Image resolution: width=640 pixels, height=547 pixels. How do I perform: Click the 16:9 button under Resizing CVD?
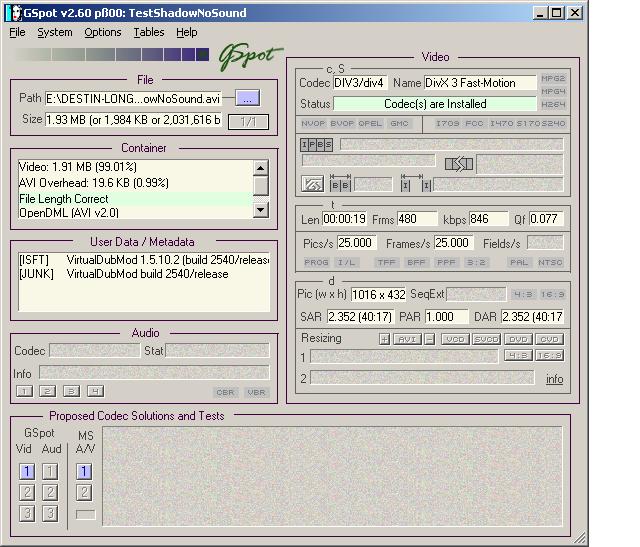(549, 356)
